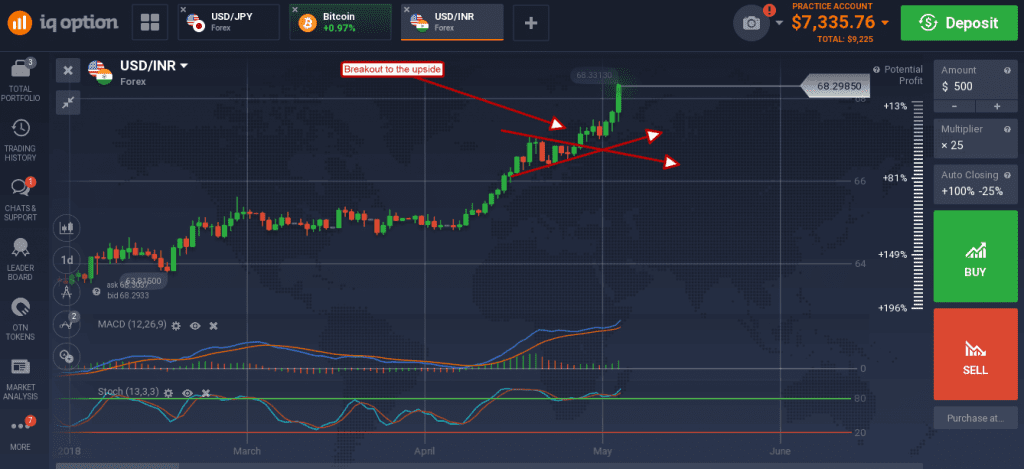The height and width of the screenshot is (469, 1024).
Task: Click the camera profile icon
Action: [x=752, y=23]
